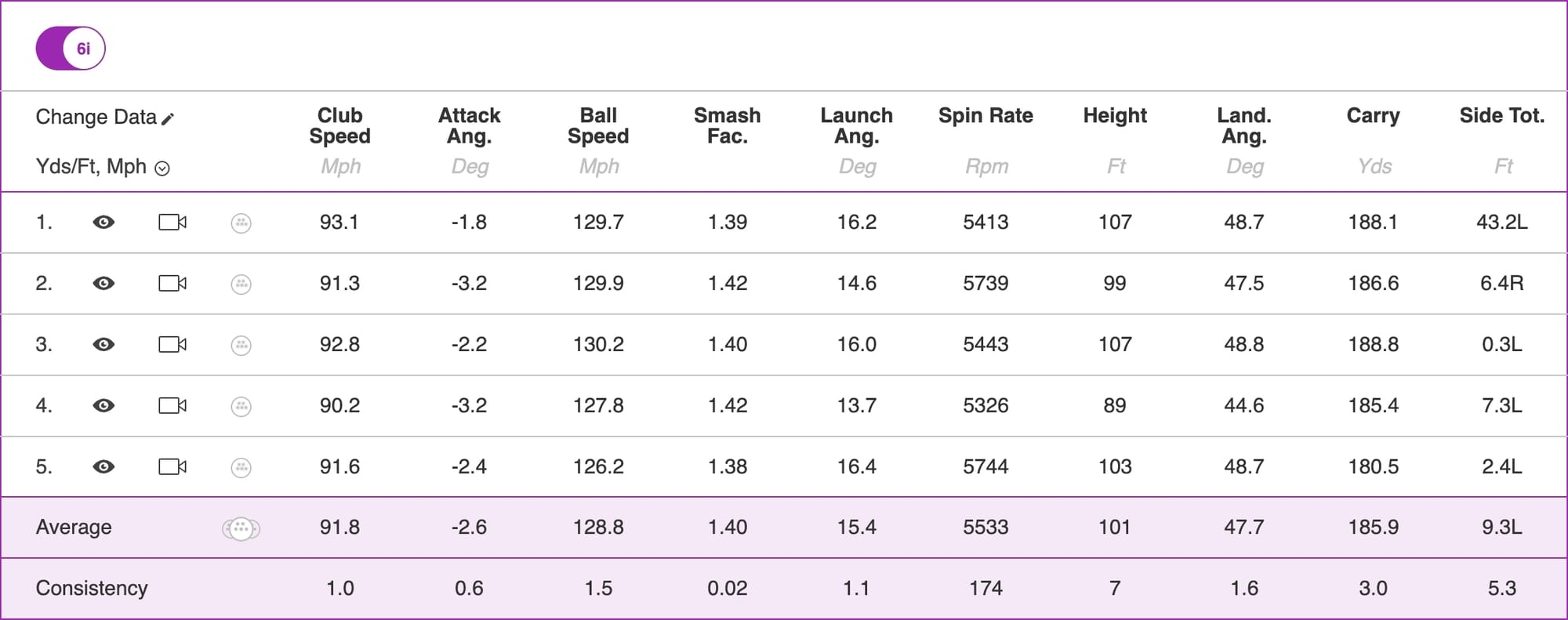The height and width of the screenshot is (620, 1568).
Task: Click golf ball icon for shot 5
Action: point(241,468)
